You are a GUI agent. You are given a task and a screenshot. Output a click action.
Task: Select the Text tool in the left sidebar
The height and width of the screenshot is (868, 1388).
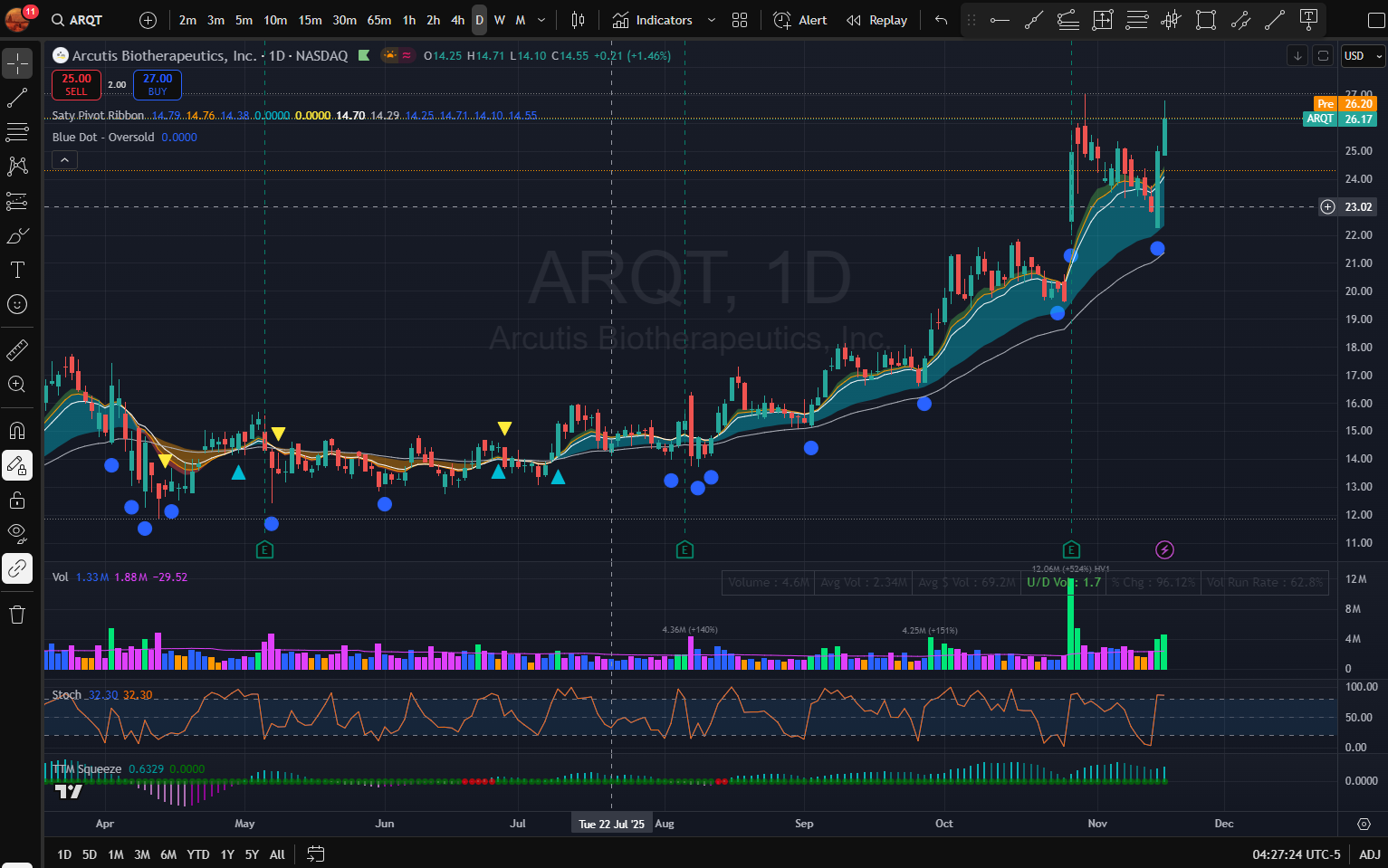[17, 270]
